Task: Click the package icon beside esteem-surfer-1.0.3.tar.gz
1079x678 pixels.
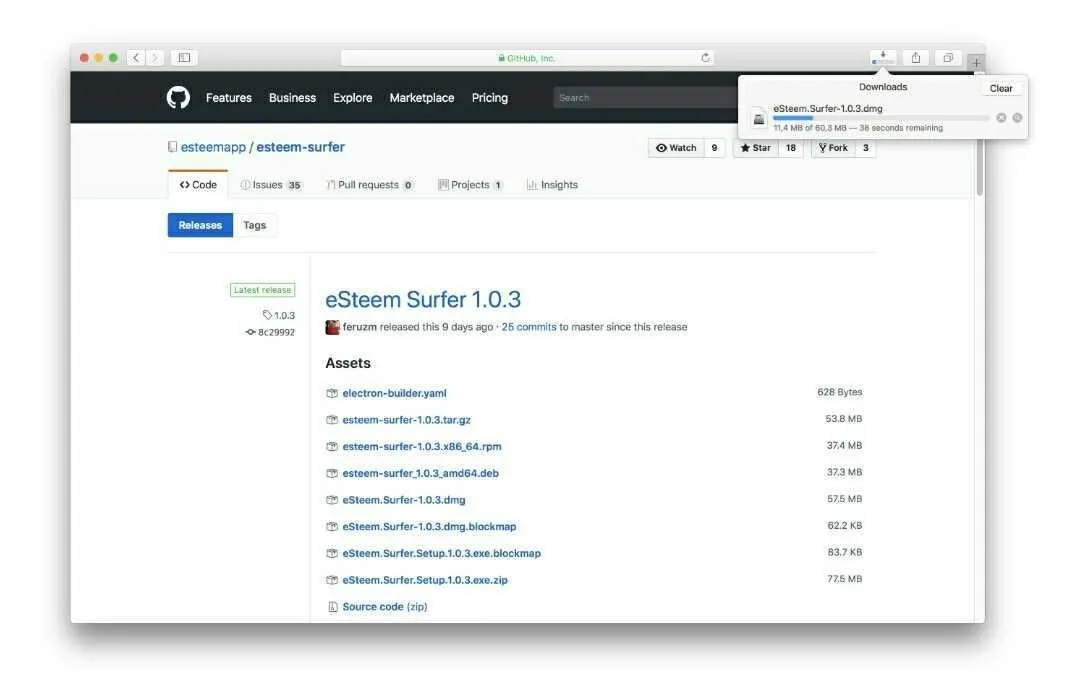Action: (x=332, y=420)
